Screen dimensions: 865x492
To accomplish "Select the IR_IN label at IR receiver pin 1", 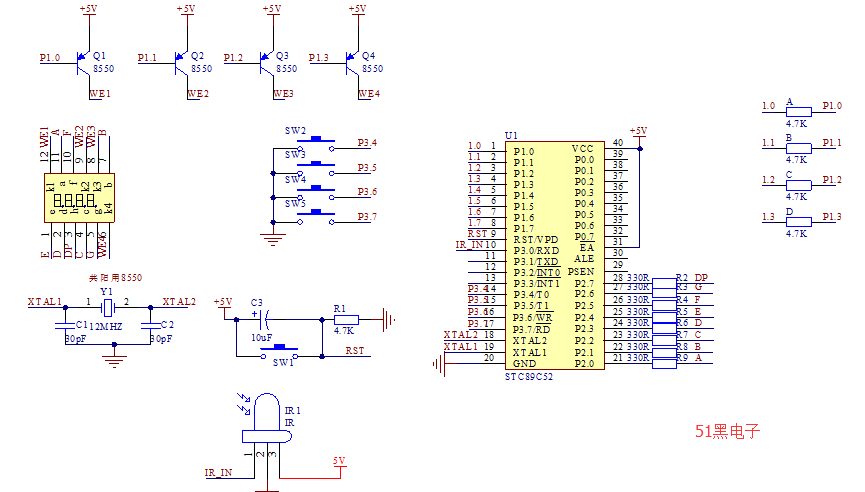I will point(218,473).
